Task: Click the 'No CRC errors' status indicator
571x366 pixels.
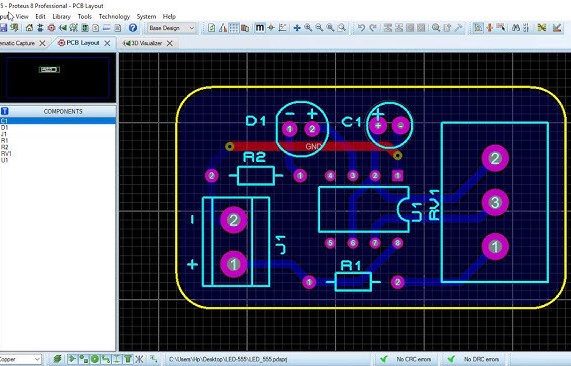Action: coord(408,359)
